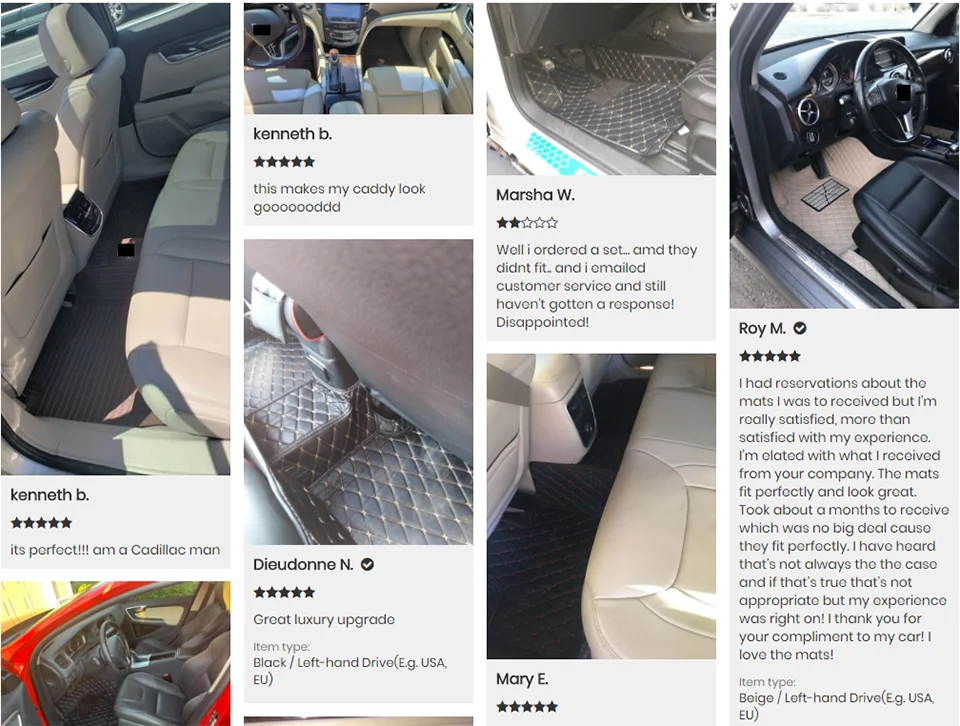
Task: Click Roy M. five-star rating
Action: 770,356
